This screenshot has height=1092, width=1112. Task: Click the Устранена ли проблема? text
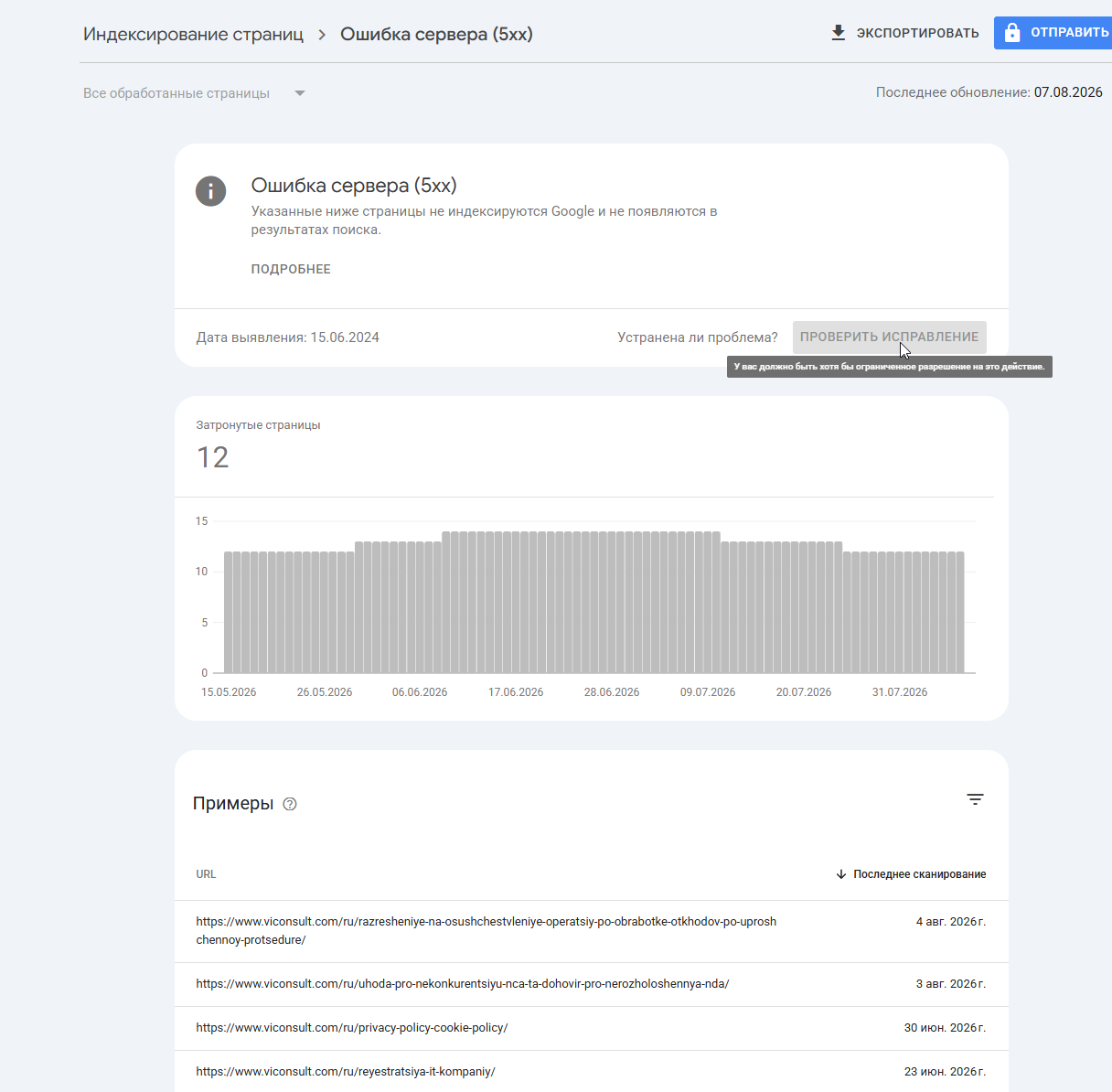698,337
